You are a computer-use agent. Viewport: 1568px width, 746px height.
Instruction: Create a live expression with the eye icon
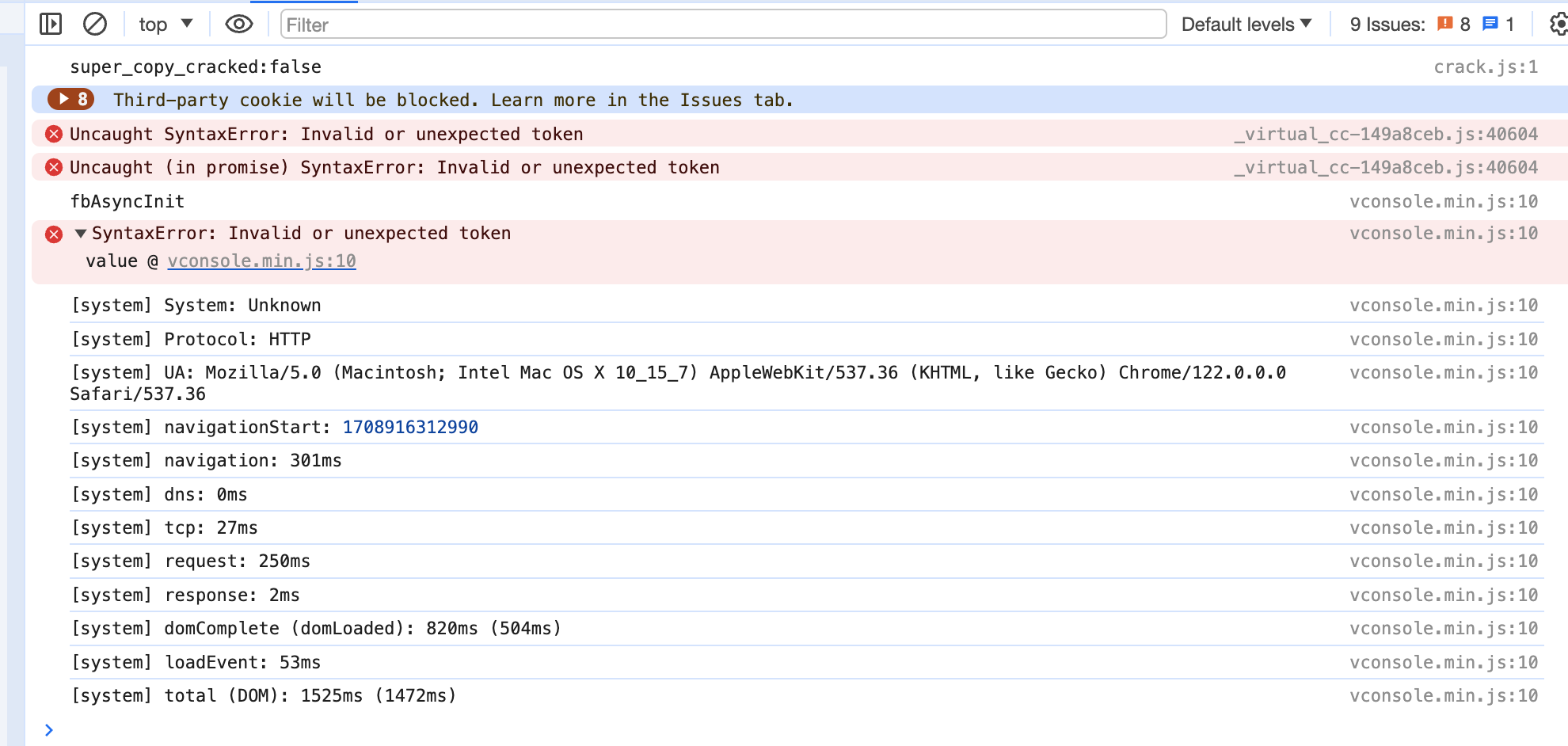238,25
